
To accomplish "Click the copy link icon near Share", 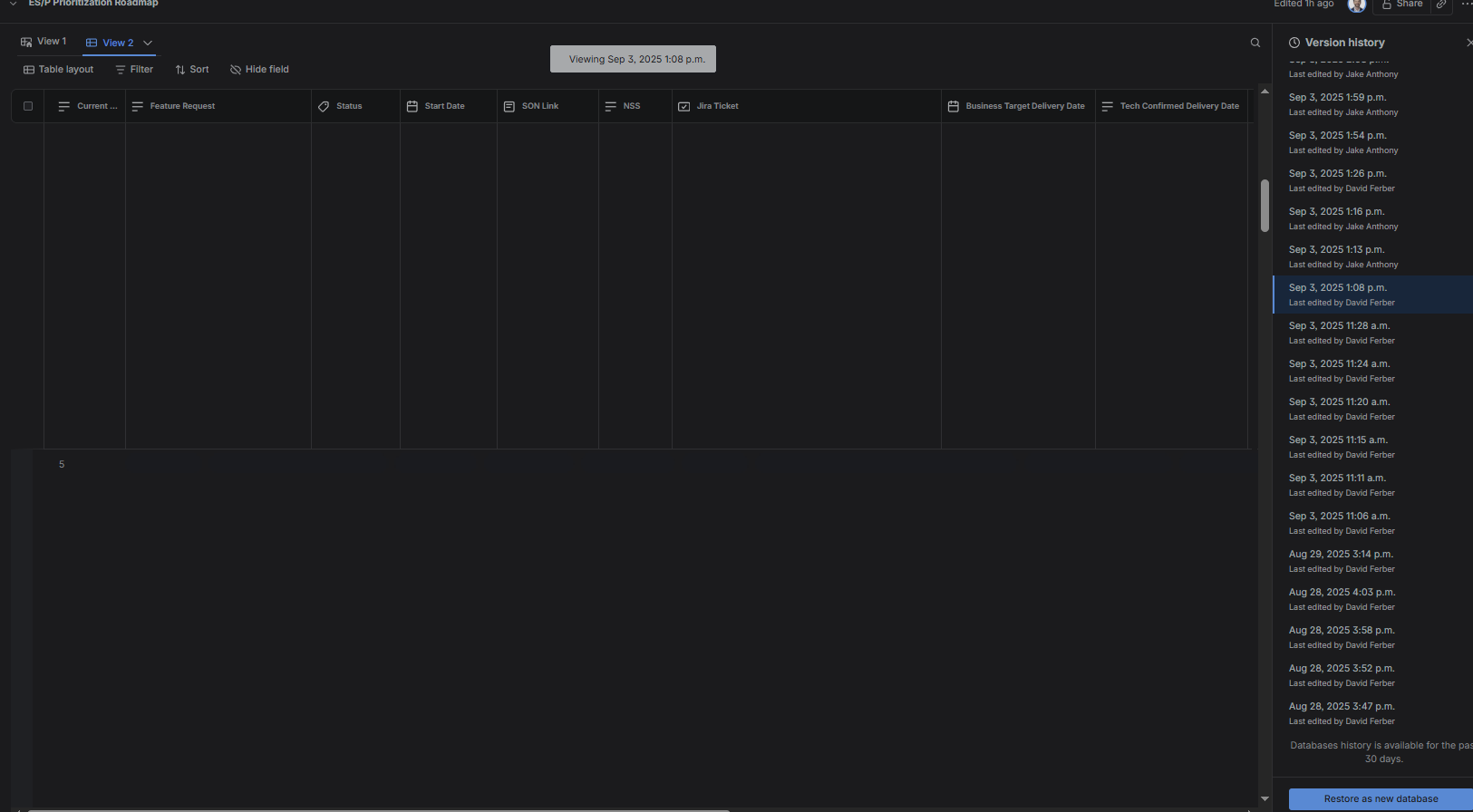I will [x=1441, y=5].
